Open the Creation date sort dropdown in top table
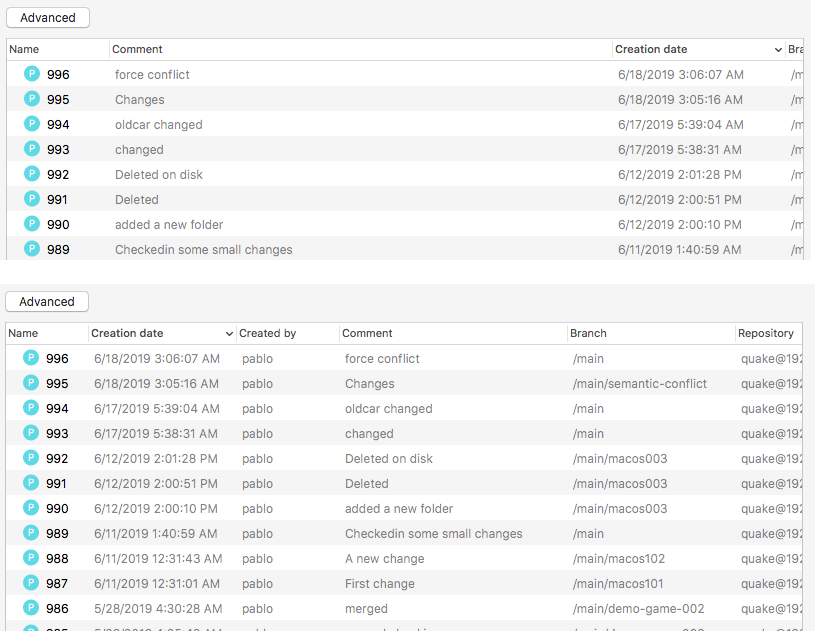815x631 pixels. click(779, 49)
